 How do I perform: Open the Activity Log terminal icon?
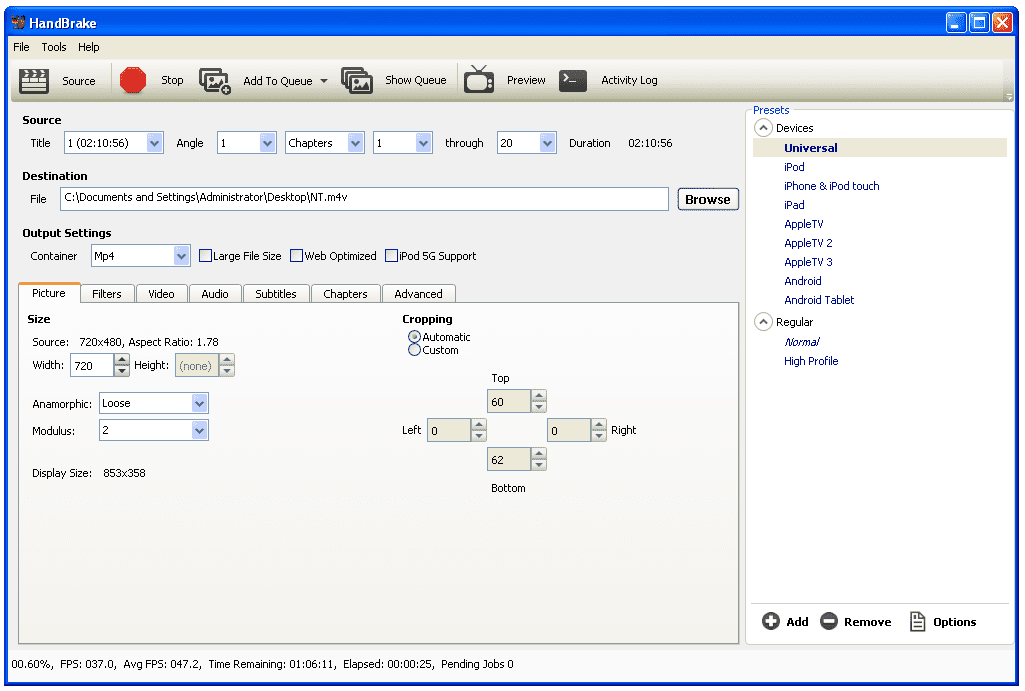coord(573,81)
